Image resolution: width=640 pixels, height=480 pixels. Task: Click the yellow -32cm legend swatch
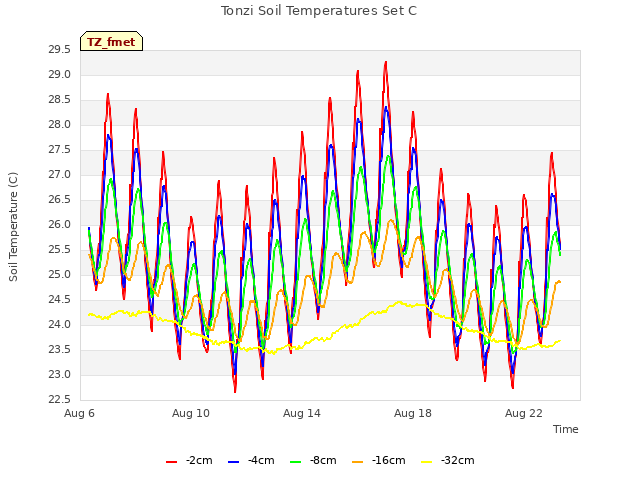coord(427,462)
